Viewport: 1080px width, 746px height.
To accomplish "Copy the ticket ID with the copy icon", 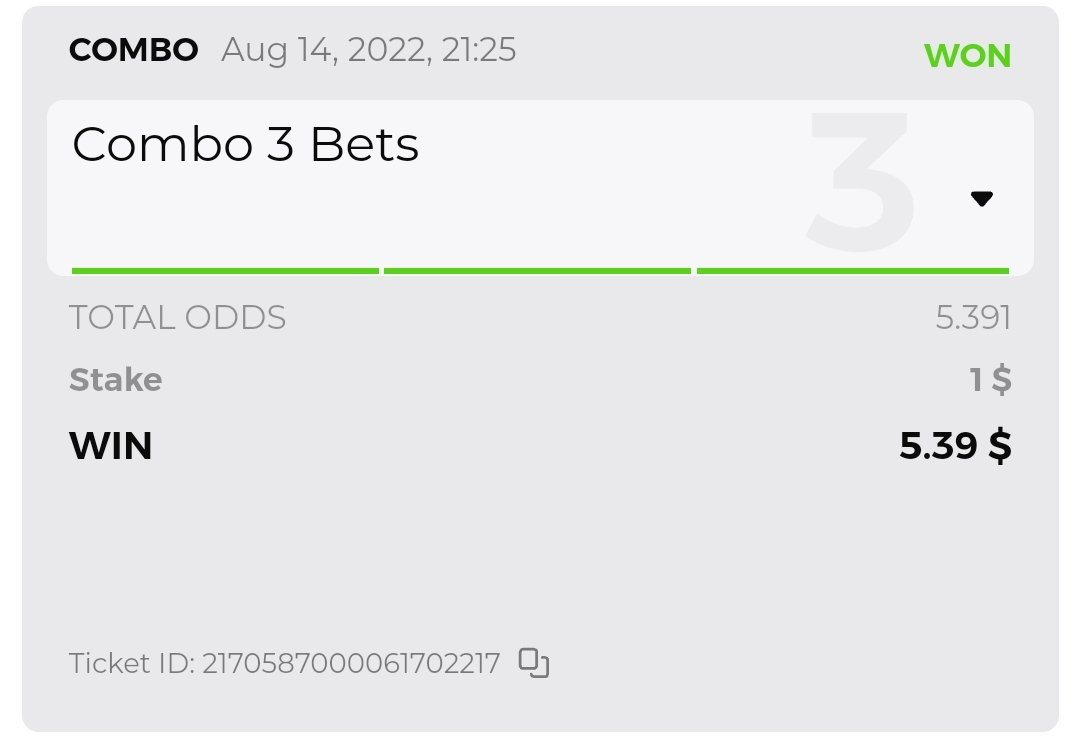I will click(x=535, y=662).
